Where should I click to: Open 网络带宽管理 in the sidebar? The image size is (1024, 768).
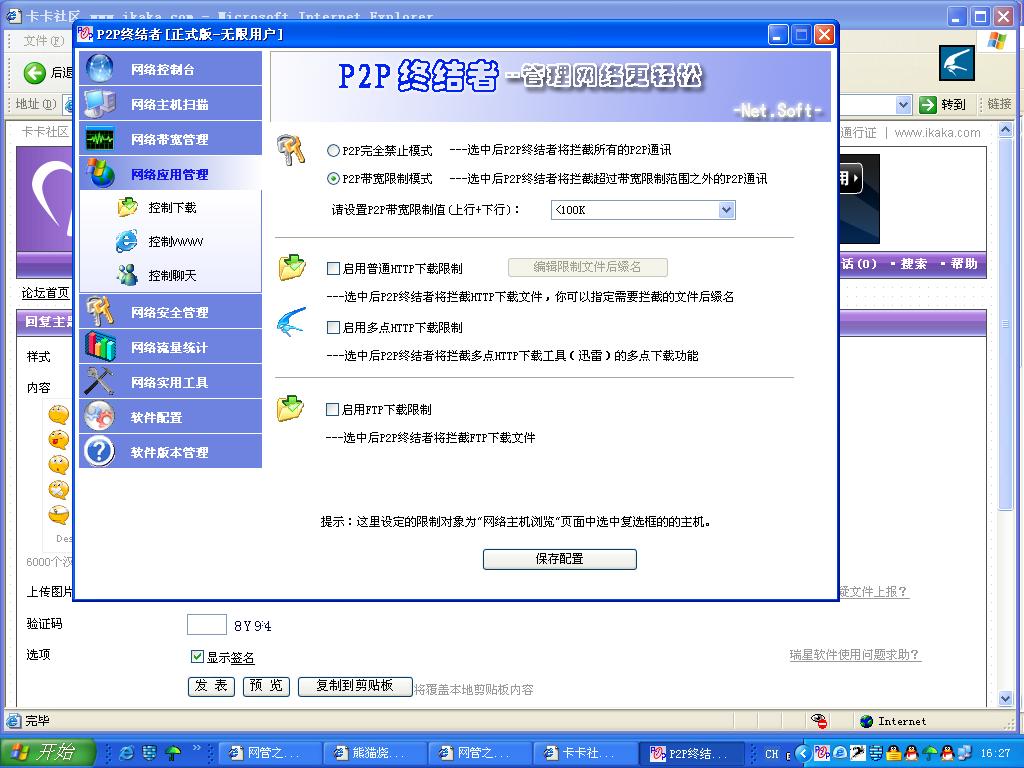(x=170, y=139)
